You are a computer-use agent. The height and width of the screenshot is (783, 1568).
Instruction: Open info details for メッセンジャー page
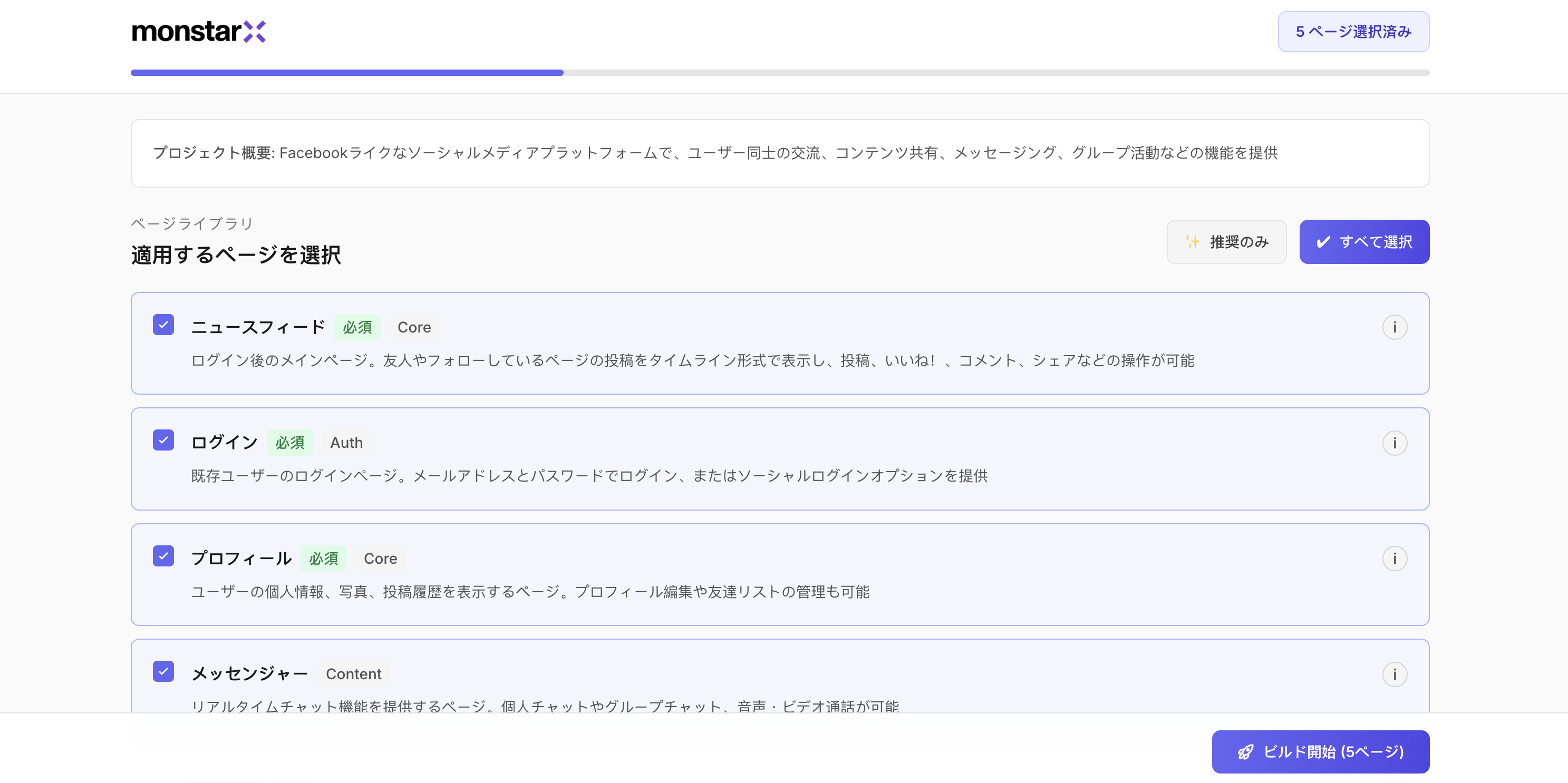coord(1396,674)
